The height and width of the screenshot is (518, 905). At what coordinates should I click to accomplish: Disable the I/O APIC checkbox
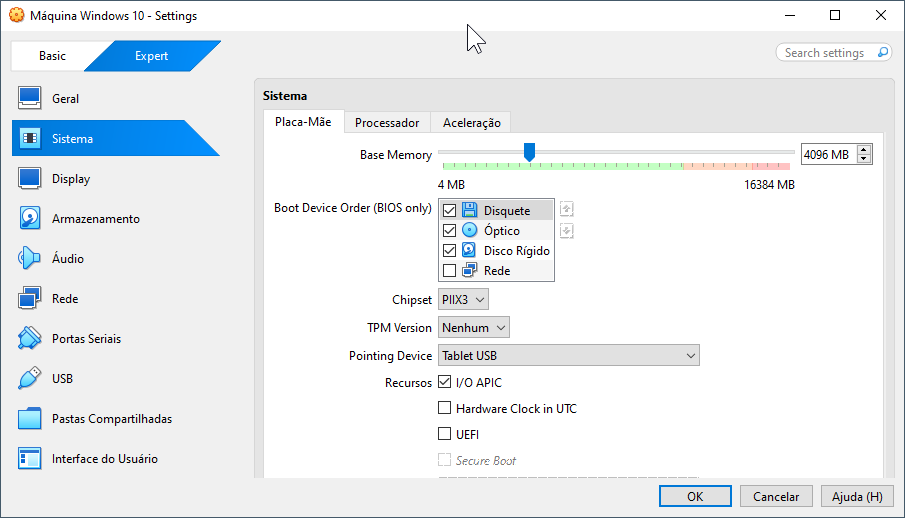coord(445,383)
